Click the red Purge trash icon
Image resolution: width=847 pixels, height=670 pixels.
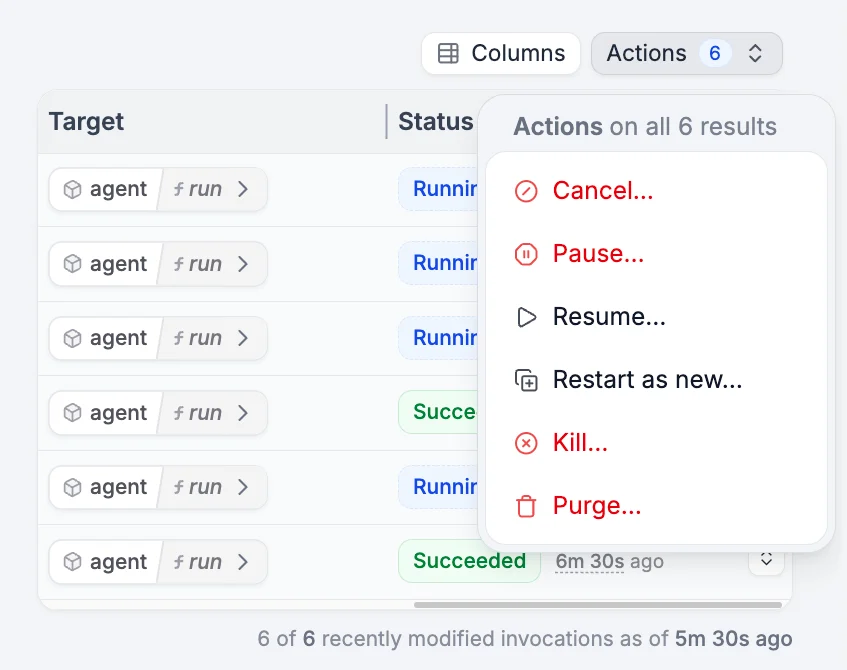click(526, 506)
